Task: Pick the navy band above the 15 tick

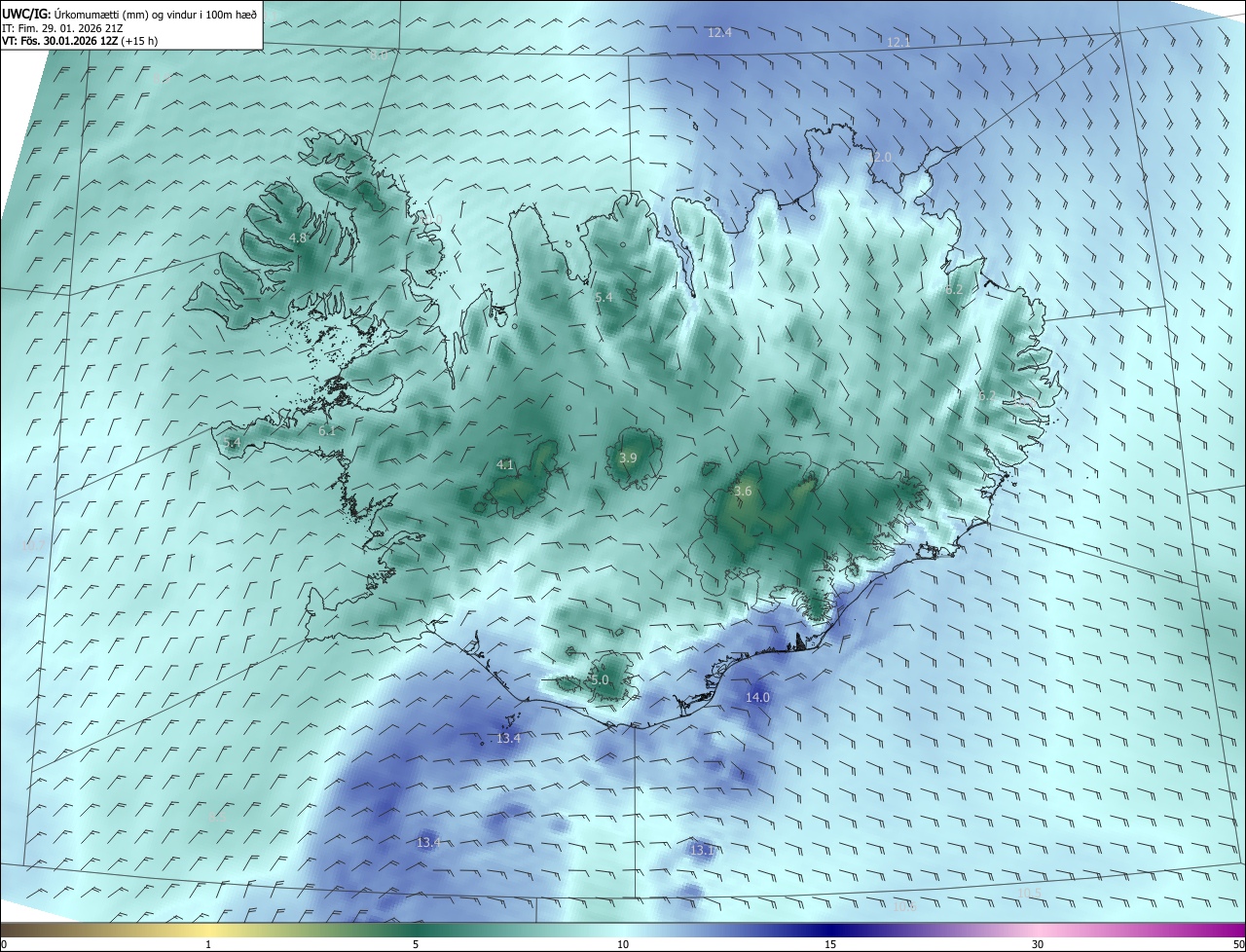Action: coord(830,930)
